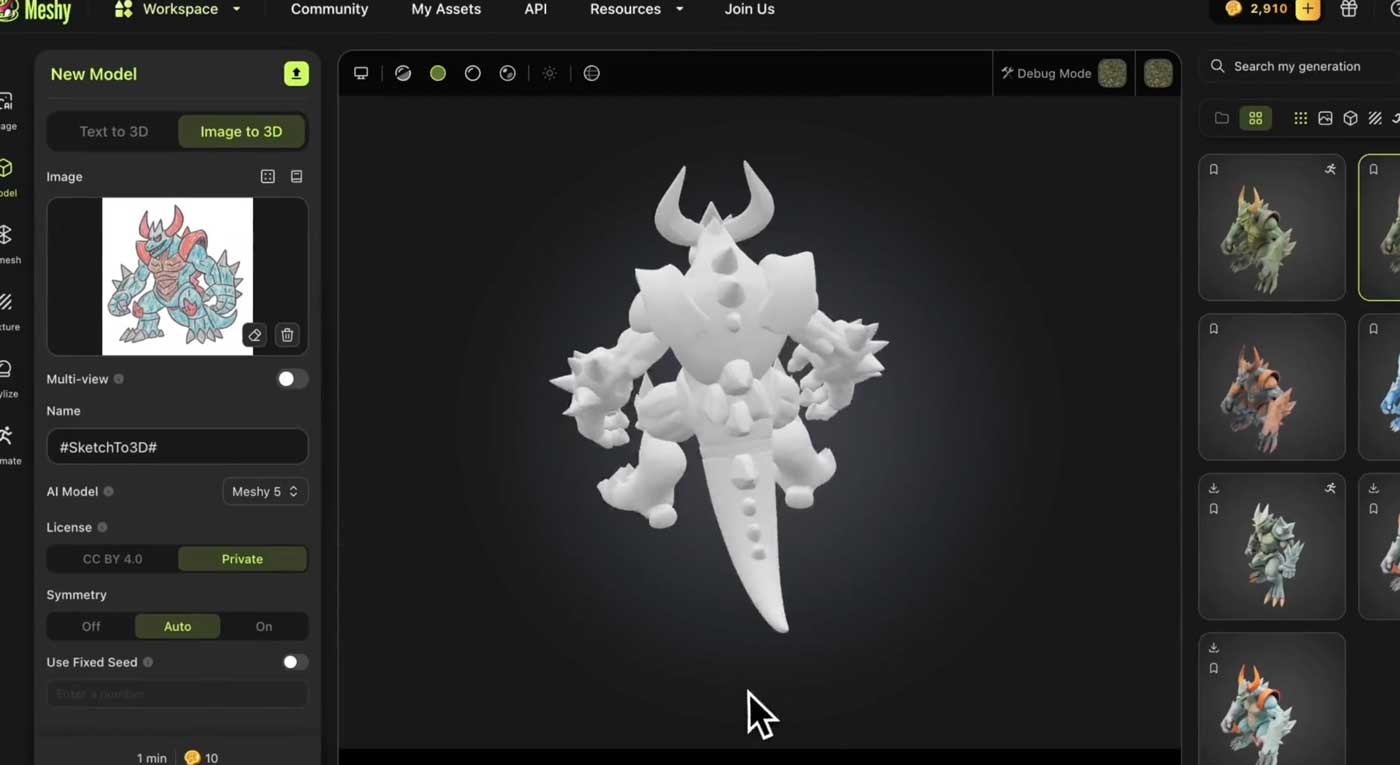Set Symmetry to Off
Viewport: 1400px width, 765px height.
click(90, 626)
